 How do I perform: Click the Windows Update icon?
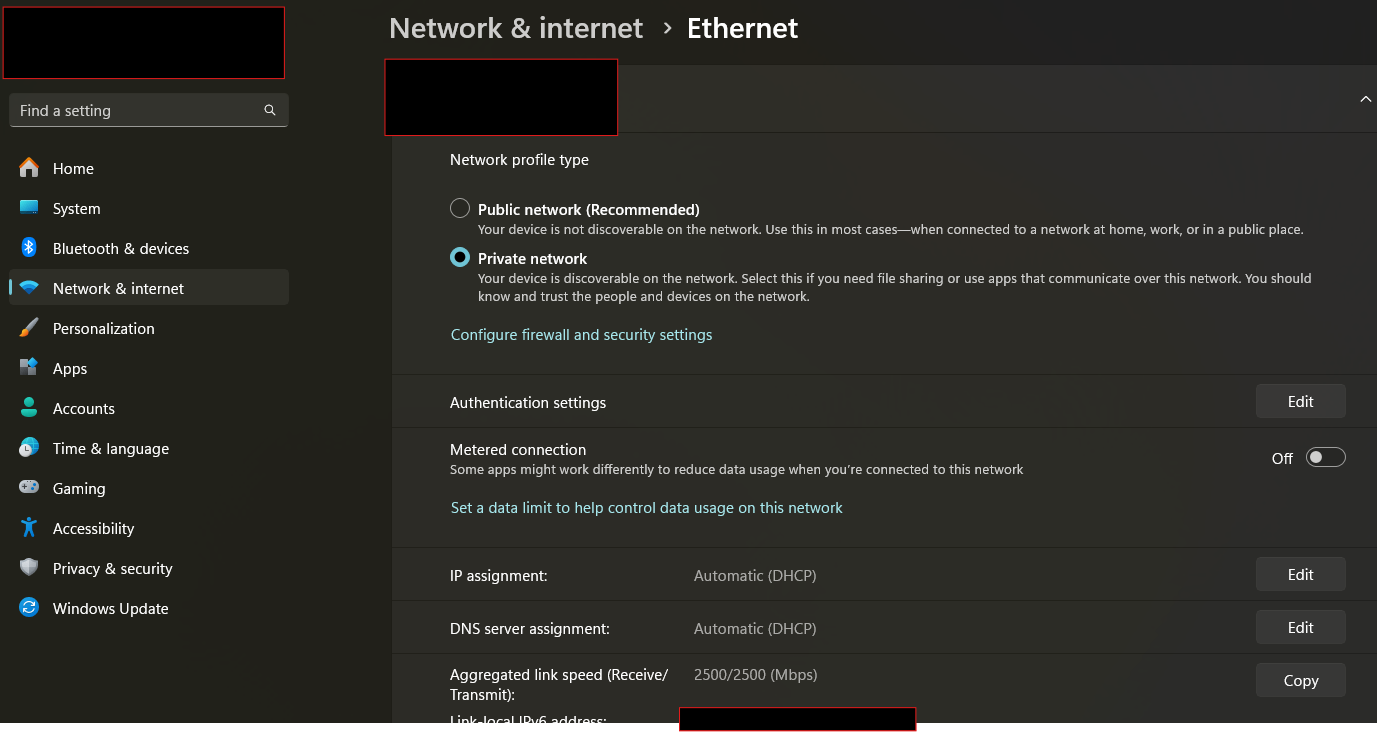pos(29,608)
